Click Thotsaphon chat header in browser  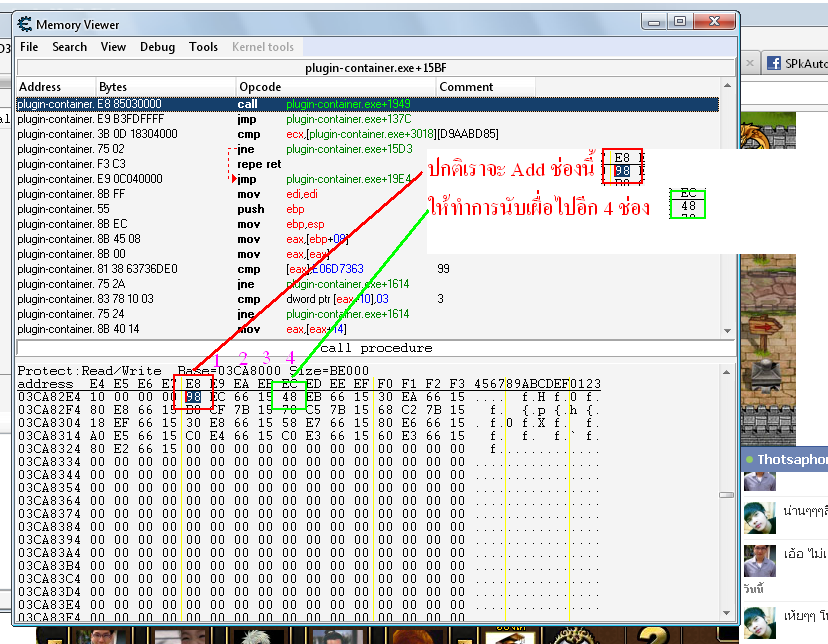pyautogui.click(x=785, y=459)
